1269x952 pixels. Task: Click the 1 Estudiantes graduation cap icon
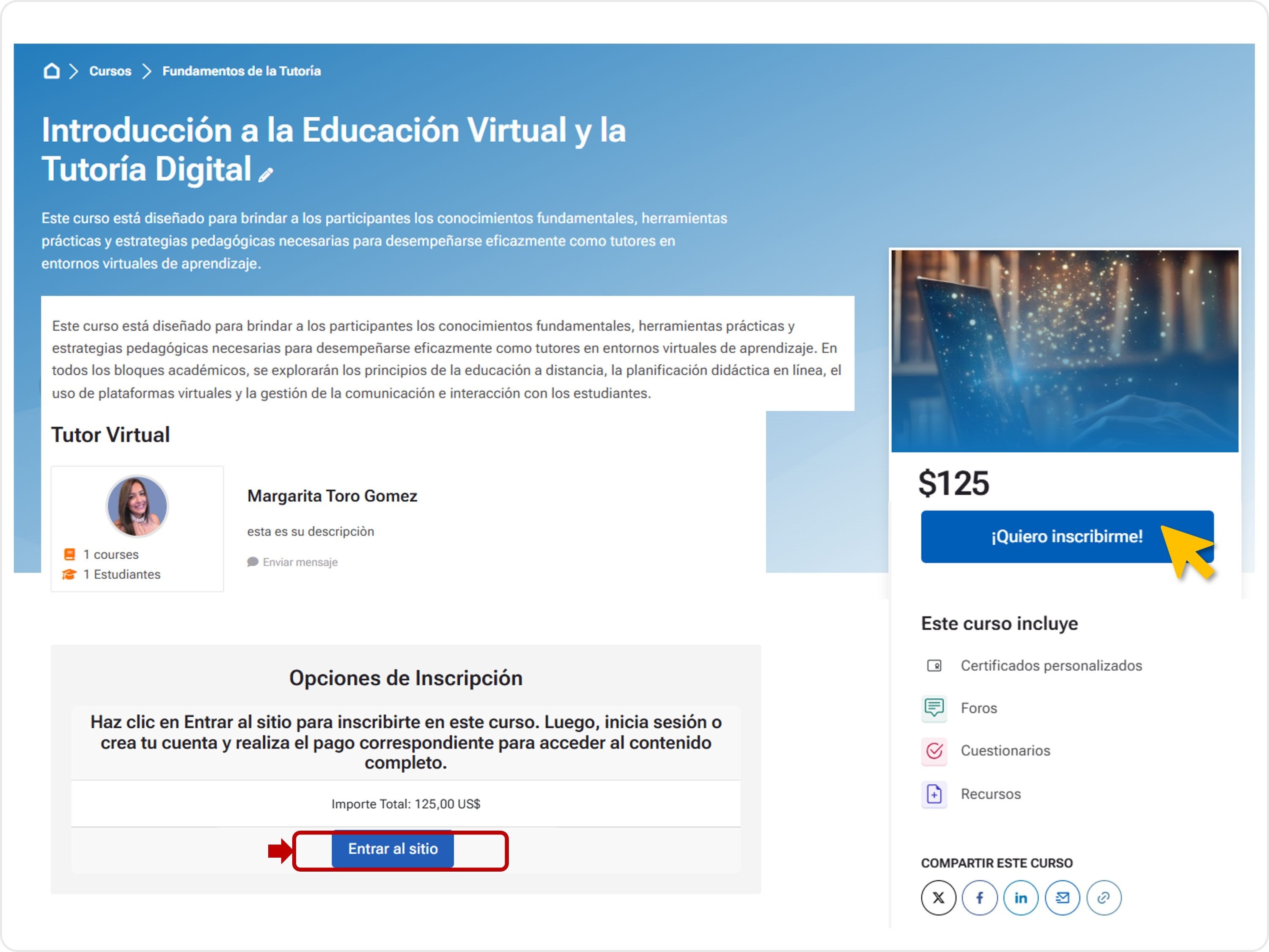[69, 575]
